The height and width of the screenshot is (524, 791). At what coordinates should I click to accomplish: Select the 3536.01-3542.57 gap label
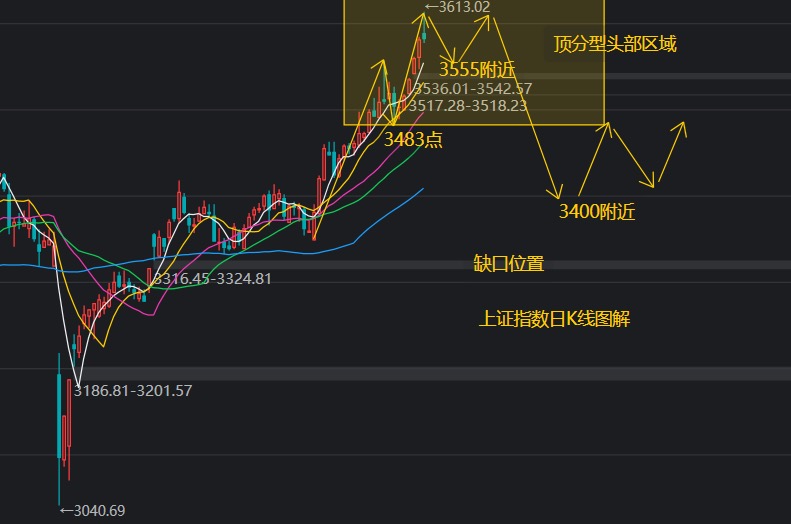click(473, 89)
